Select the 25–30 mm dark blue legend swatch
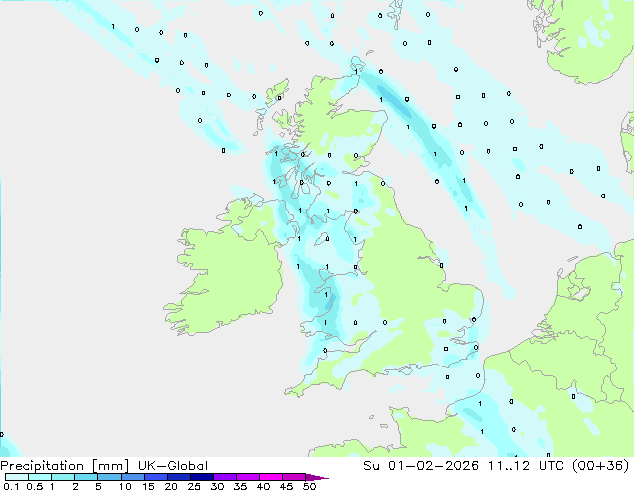 coord(201,477)
